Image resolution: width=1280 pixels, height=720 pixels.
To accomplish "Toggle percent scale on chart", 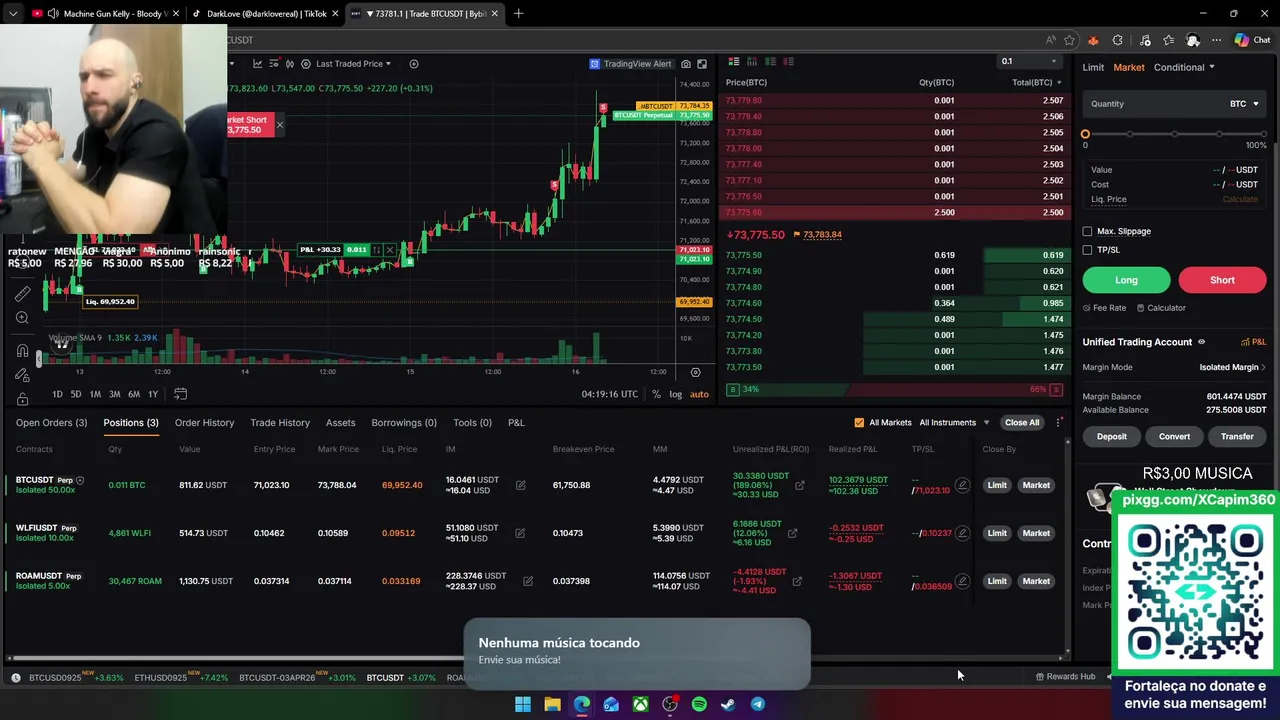I will [656, 394].
